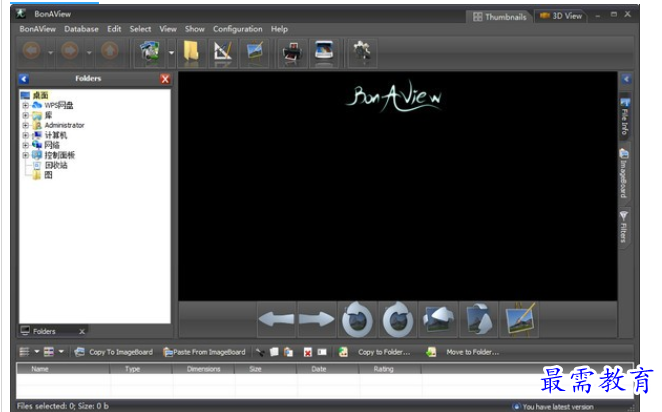
Task: Open the Database menu
Action: (81, 29)
